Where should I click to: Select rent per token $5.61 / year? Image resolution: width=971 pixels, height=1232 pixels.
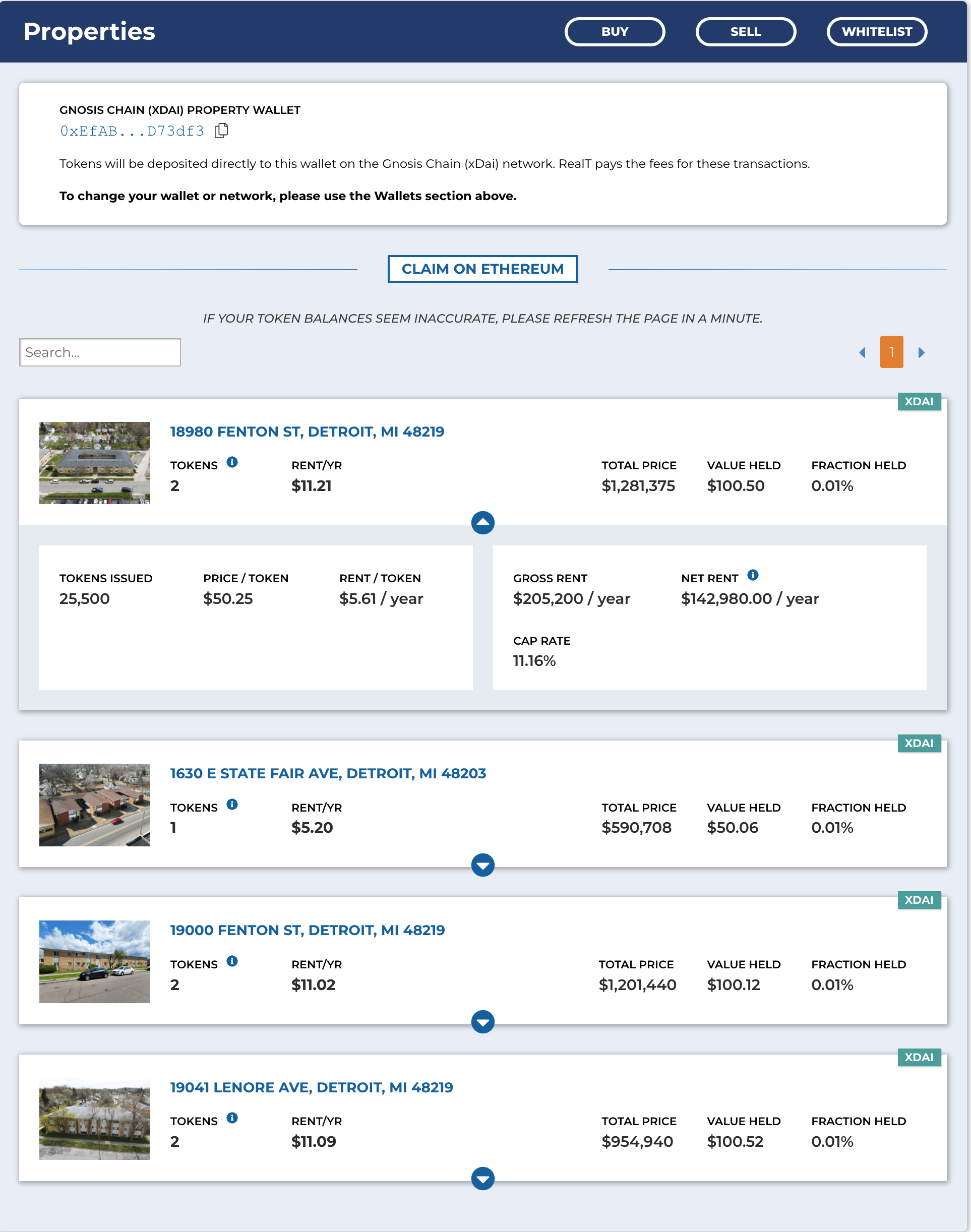(x=382, y=598)
